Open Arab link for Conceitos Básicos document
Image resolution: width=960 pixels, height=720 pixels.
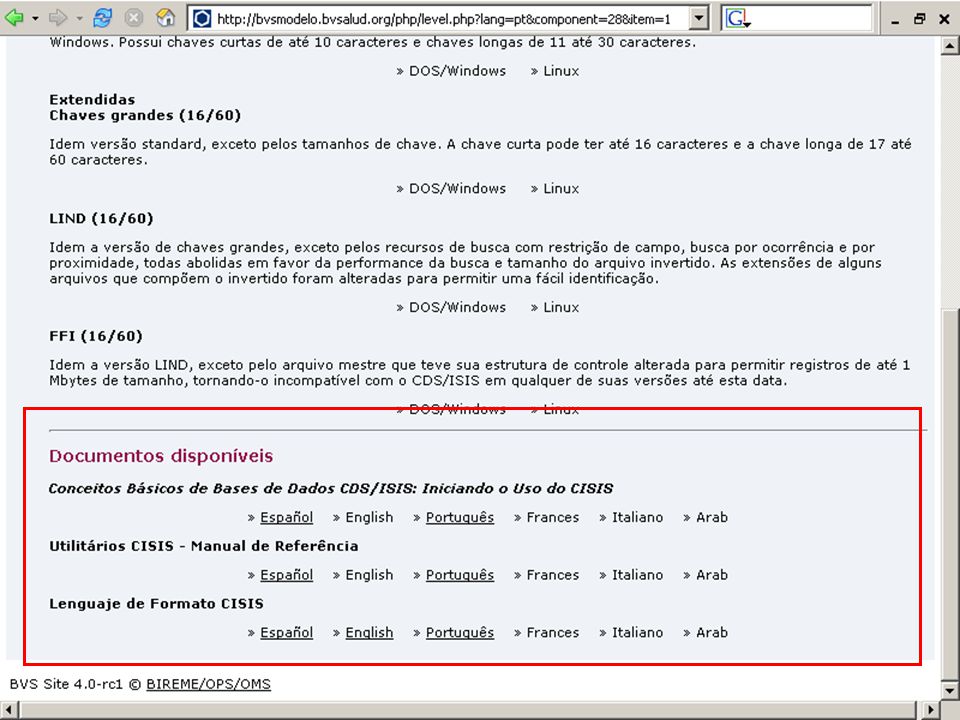711,518
